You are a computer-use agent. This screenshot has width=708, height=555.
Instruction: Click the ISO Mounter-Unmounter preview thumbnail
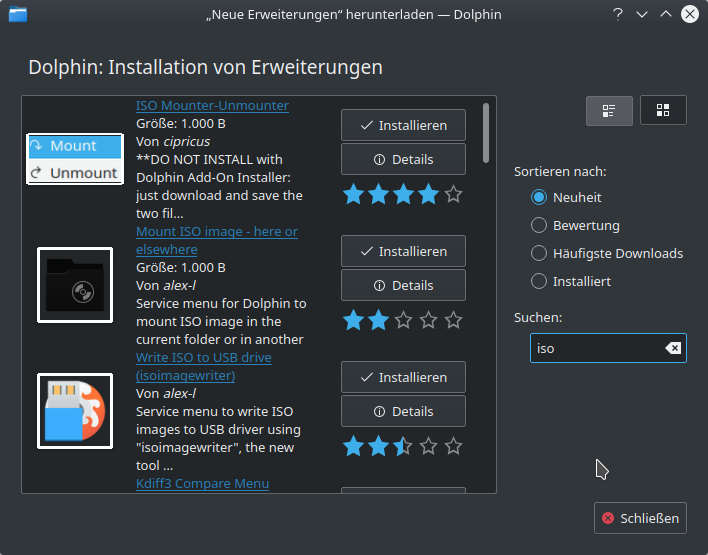[x=74, y=159]
